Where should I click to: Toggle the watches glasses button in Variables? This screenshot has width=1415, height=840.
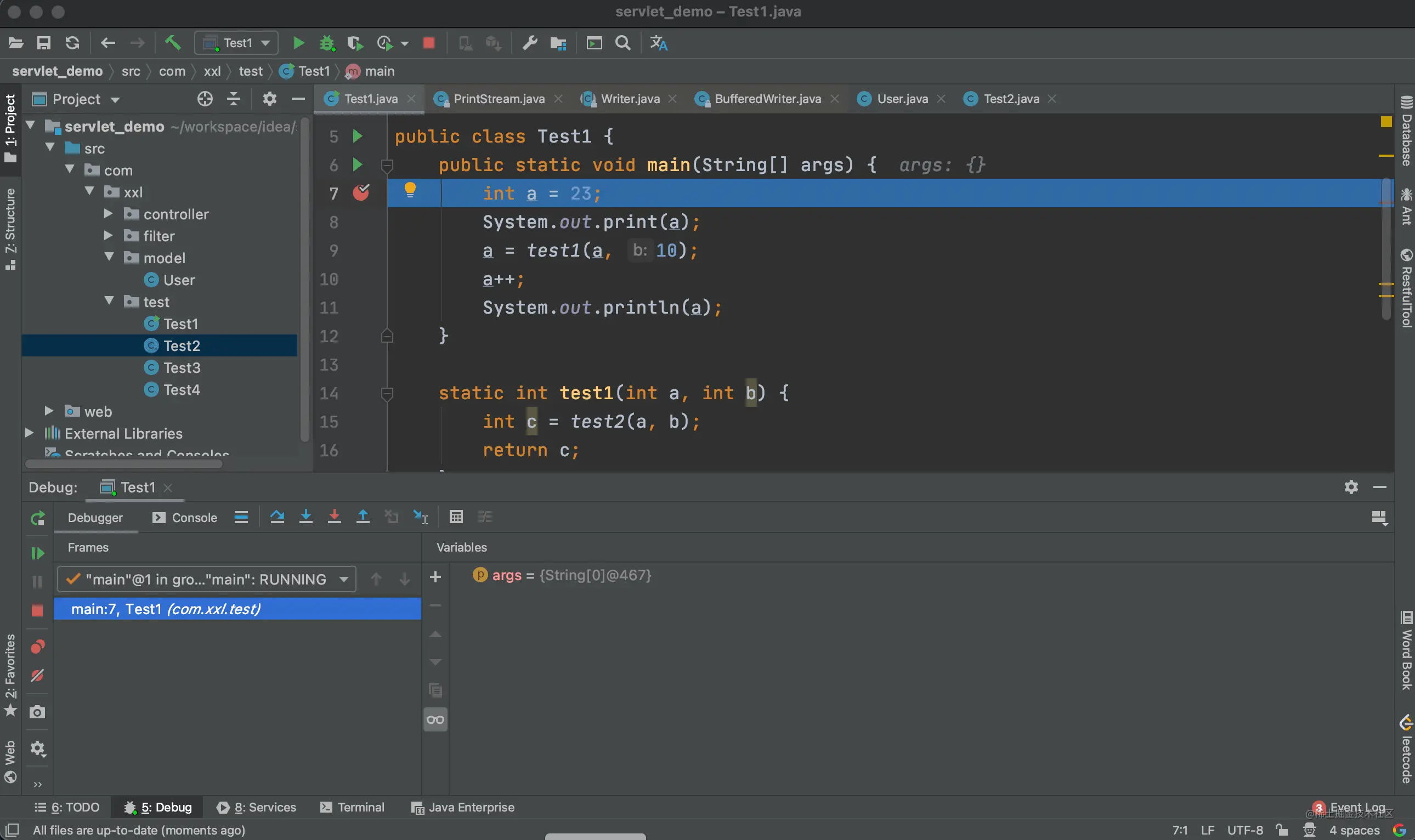click(x=435, y=719)
